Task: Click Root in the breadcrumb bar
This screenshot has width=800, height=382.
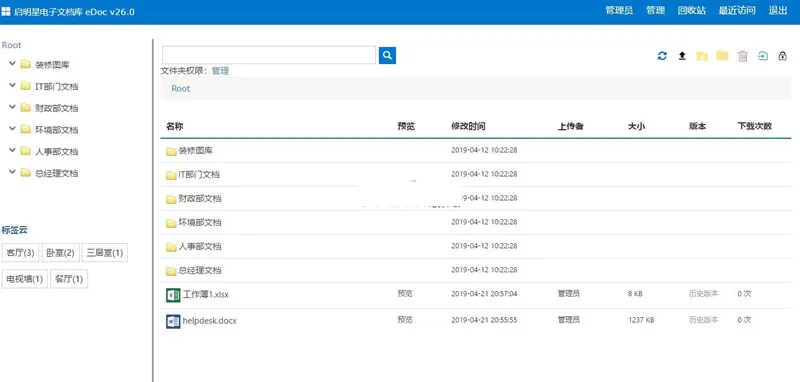Action: 181,88
